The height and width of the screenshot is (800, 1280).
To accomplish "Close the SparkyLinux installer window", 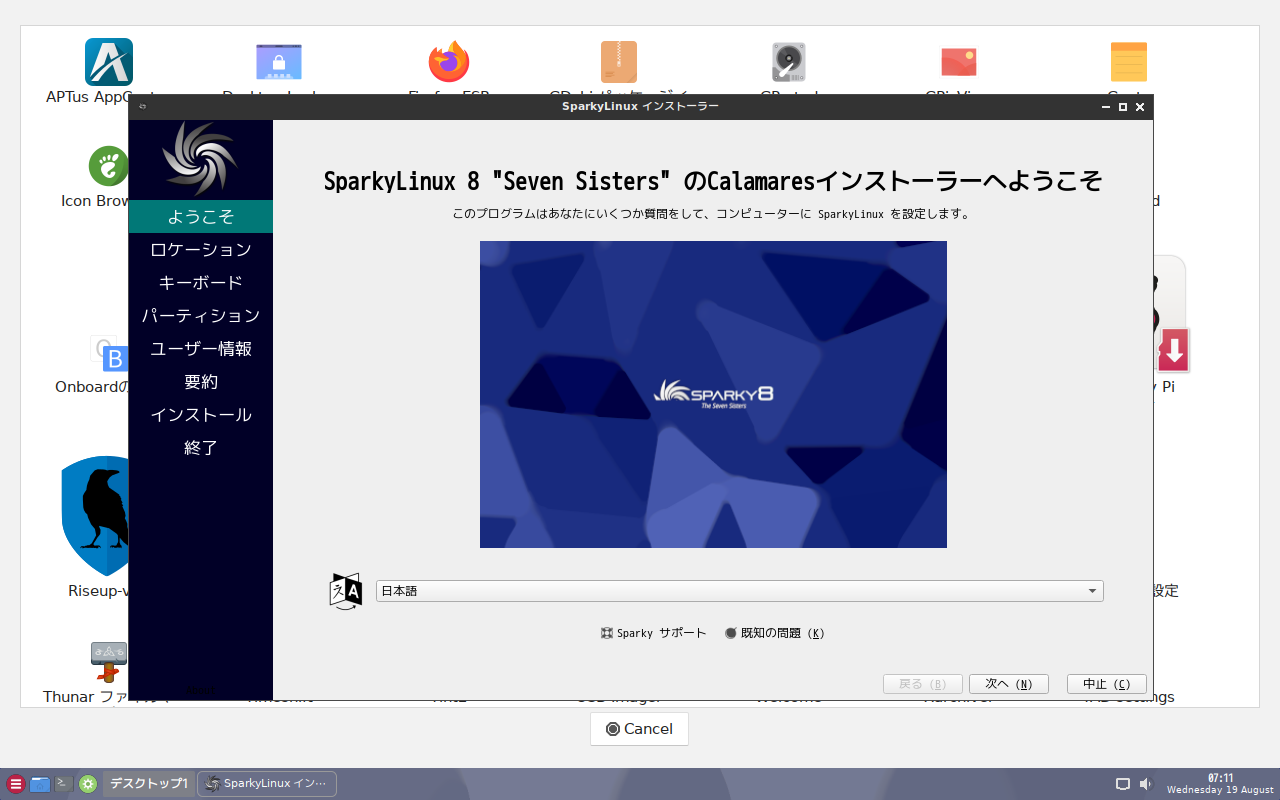I will coord(1140,107).
